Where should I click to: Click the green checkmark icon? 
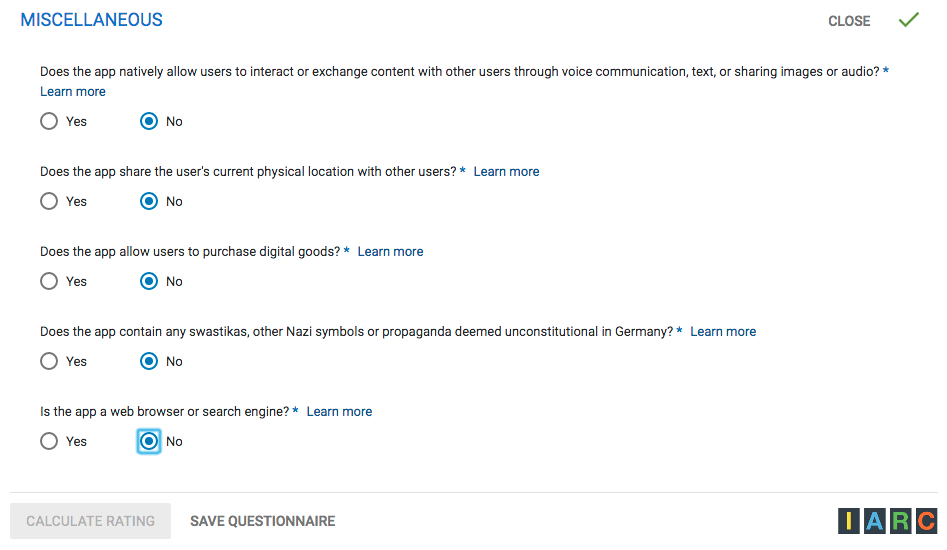pos(908,20)
